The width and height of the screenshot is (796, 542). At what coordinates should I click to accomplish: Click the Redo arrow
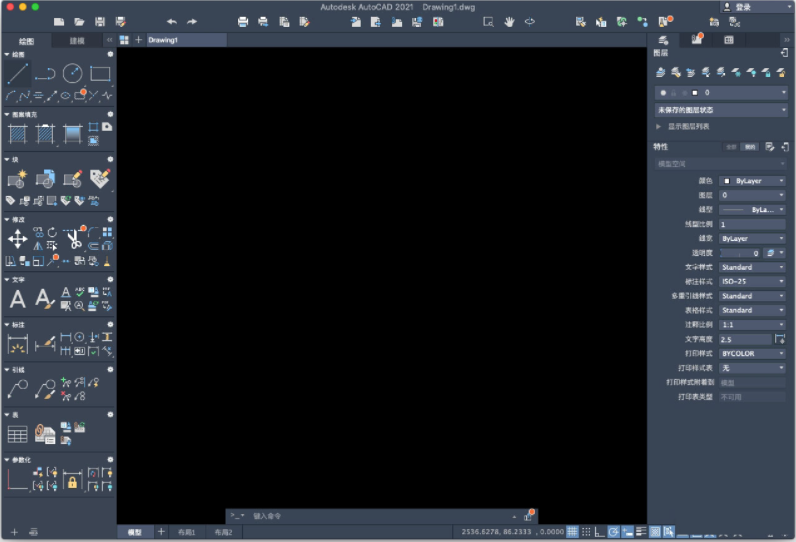(192, 22)
